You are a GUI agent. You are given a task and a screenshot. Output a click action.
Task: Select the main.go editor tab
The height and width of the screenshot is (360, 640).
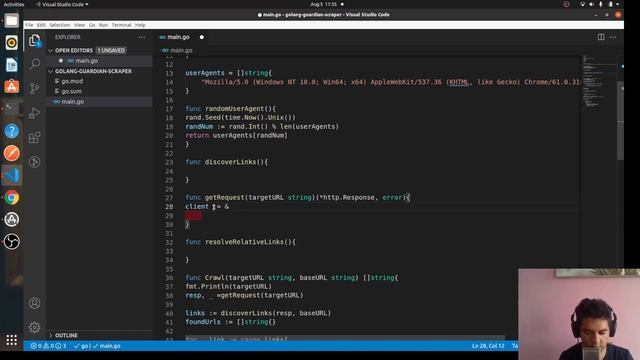pos(178,37)
